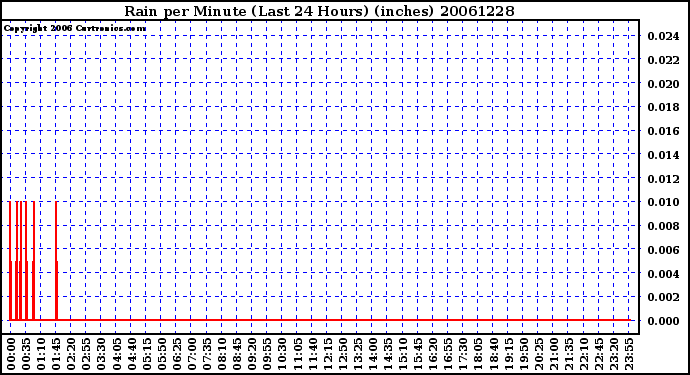Click the Copyright 2006 Cartronics.com text
690x375 pixels.
75,29
